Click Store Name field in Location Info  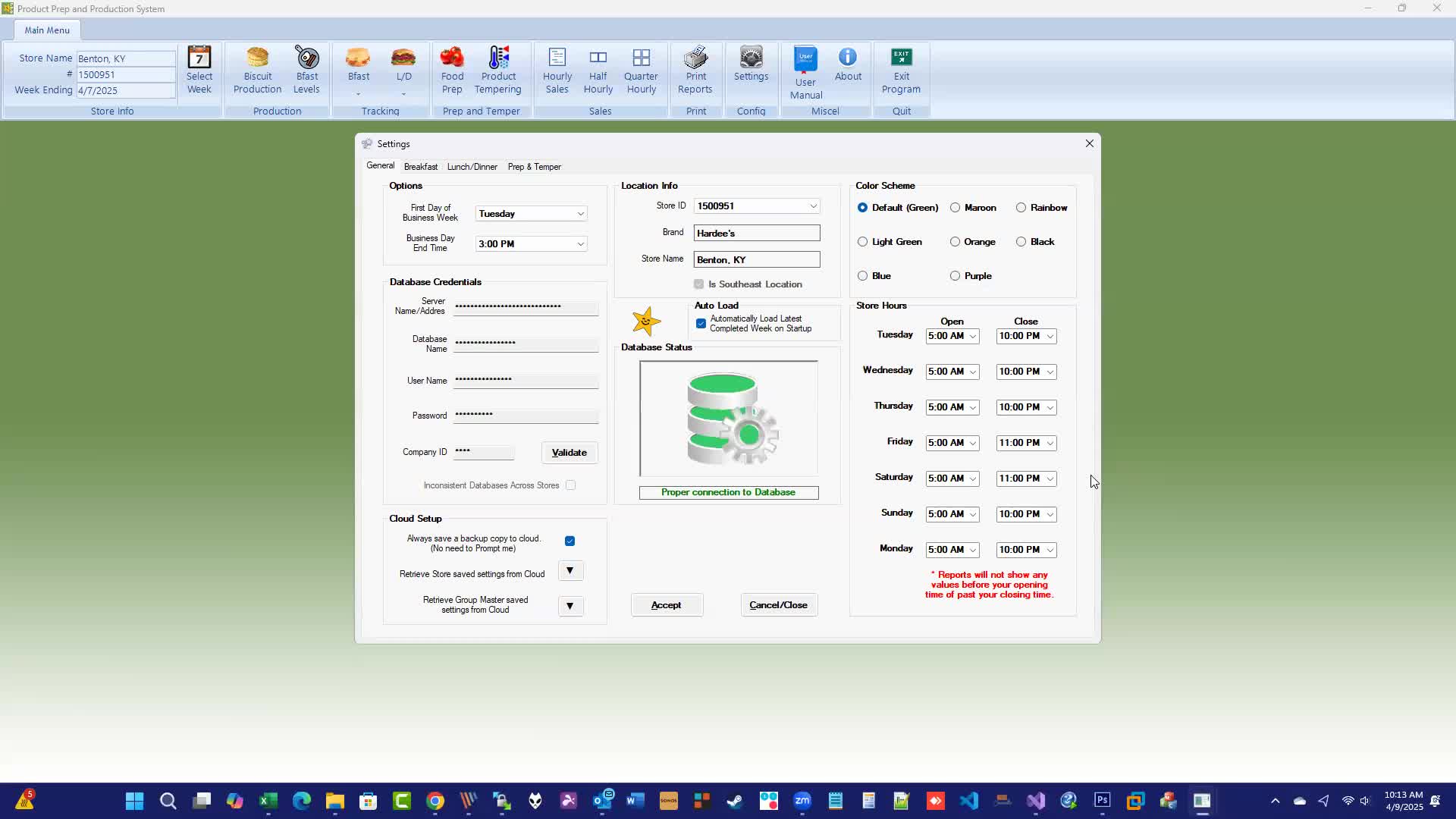coord(757,259)
